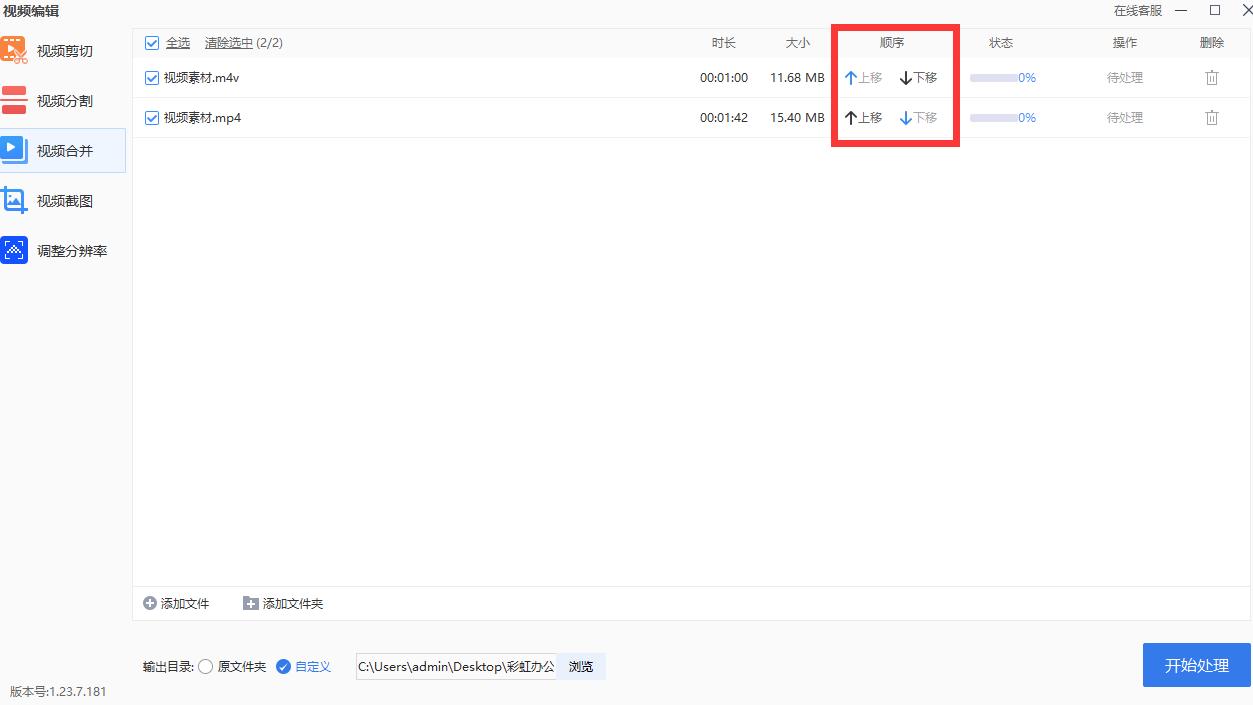This screenshot has height=705, width=1253.
Task: Switch to the 调整分辨率 tab label
Action: (x=72, y=251)
